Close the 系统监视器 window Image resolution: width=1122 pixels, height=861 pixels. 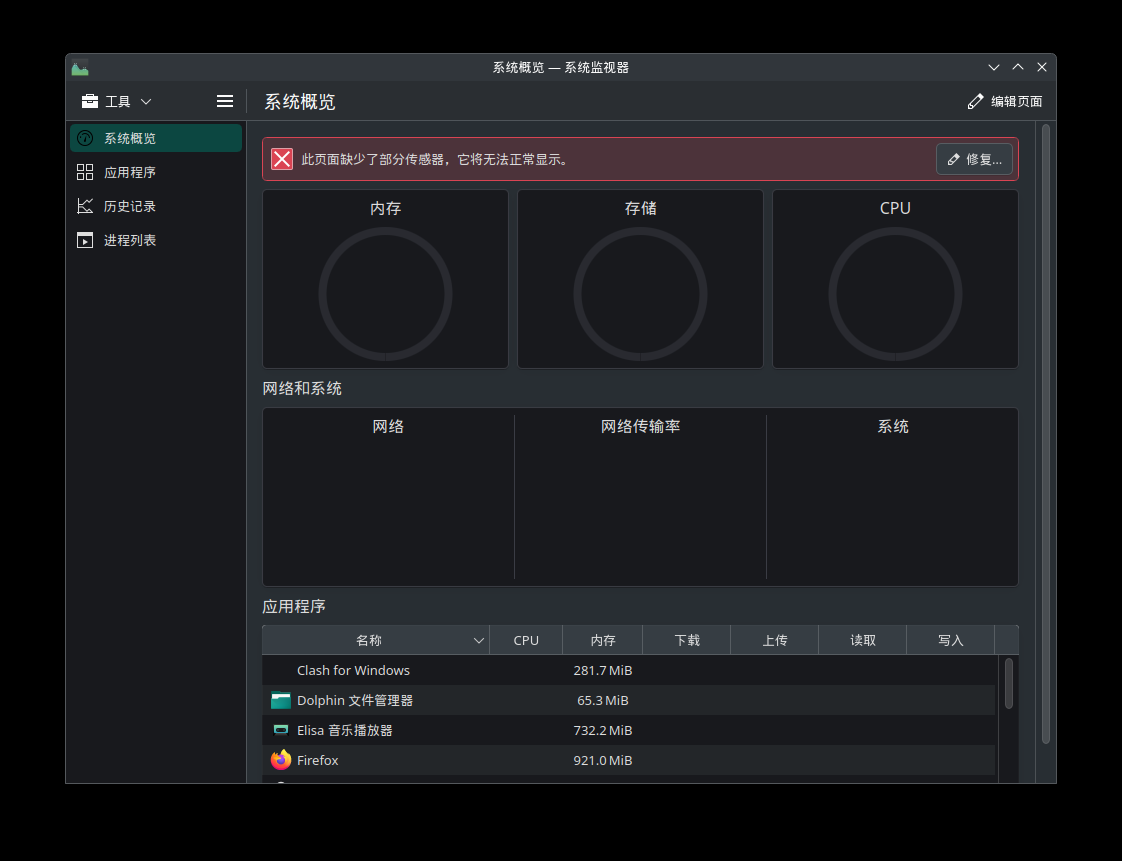pos(1042,67)
